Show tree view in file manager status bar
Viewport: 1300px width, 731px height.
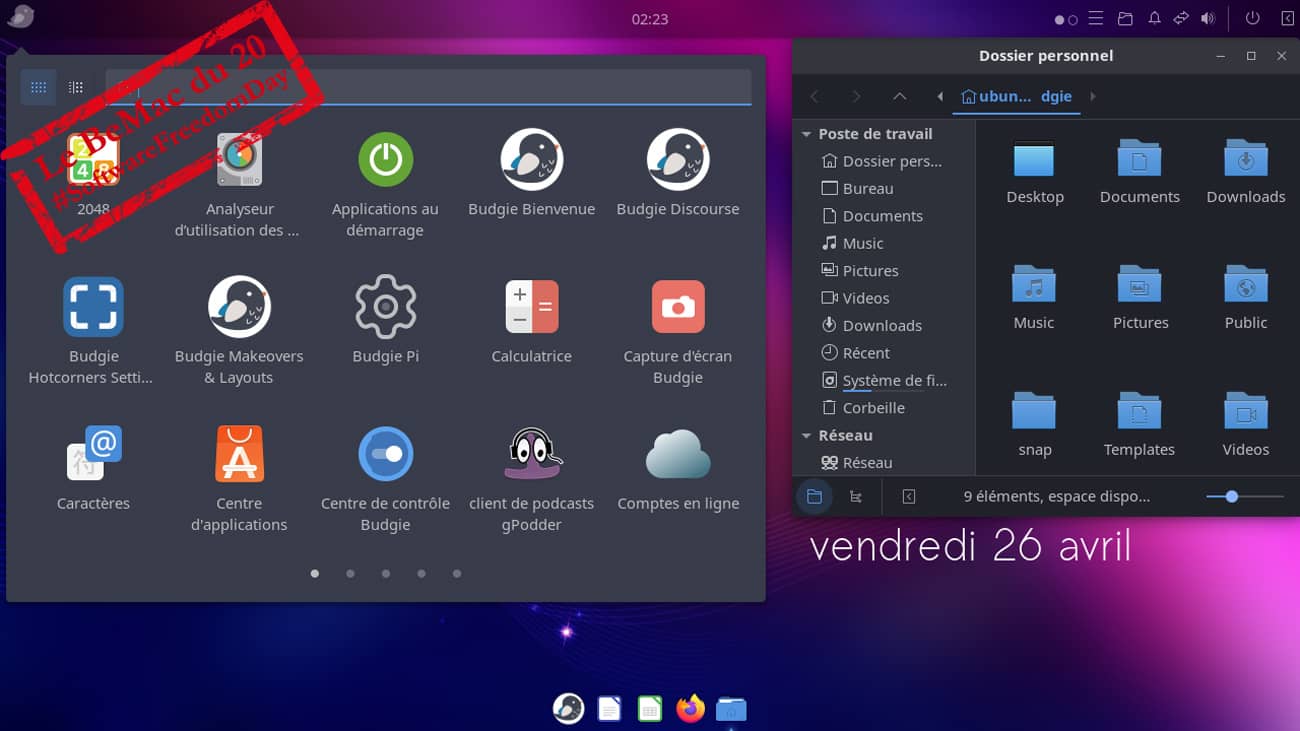point(856,496)
